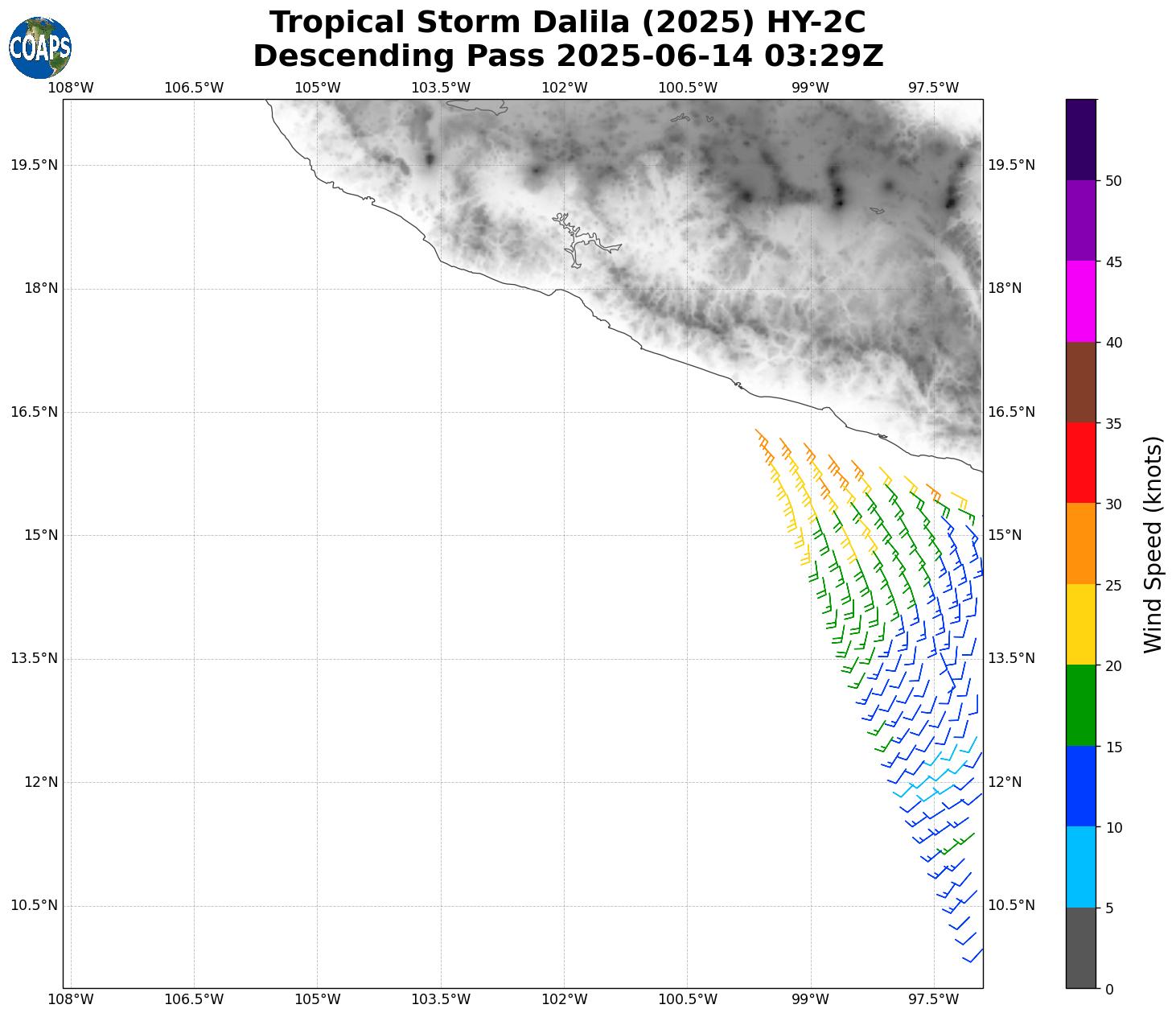
Task: Click the light blue 5-10 knot colorbar band
Action: (1080, 867)
